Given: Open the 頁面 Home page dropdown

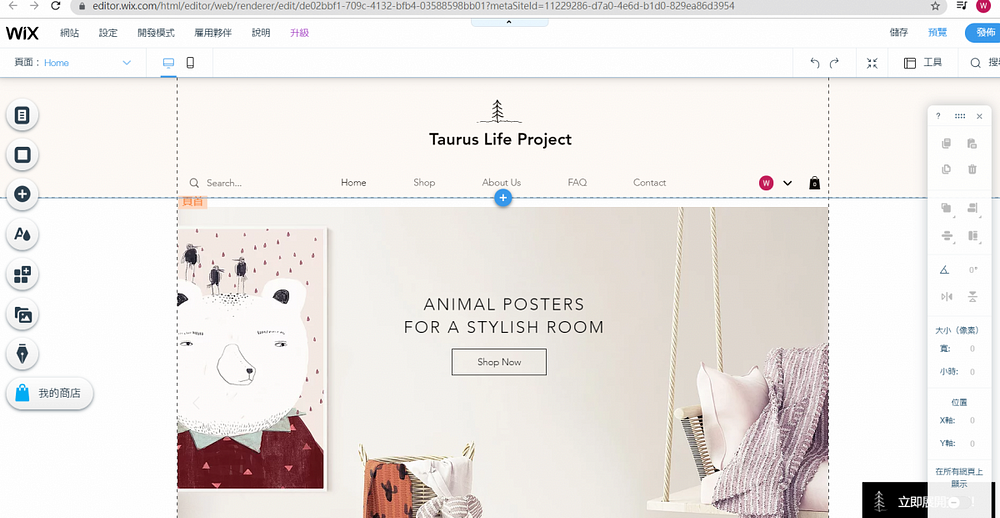Looking at the screenshot, I should pyautogui.click(x=73, y=63).
